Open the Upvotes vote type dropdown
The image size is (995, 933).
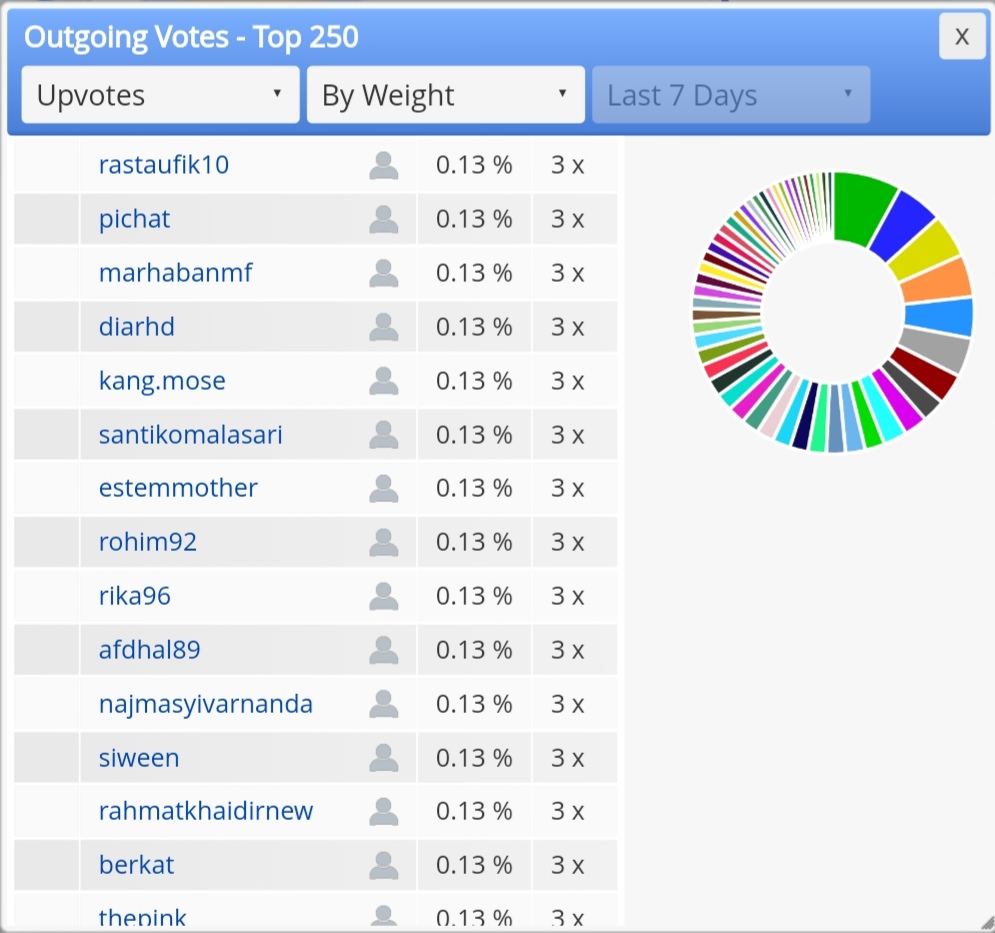coord(161,95)
